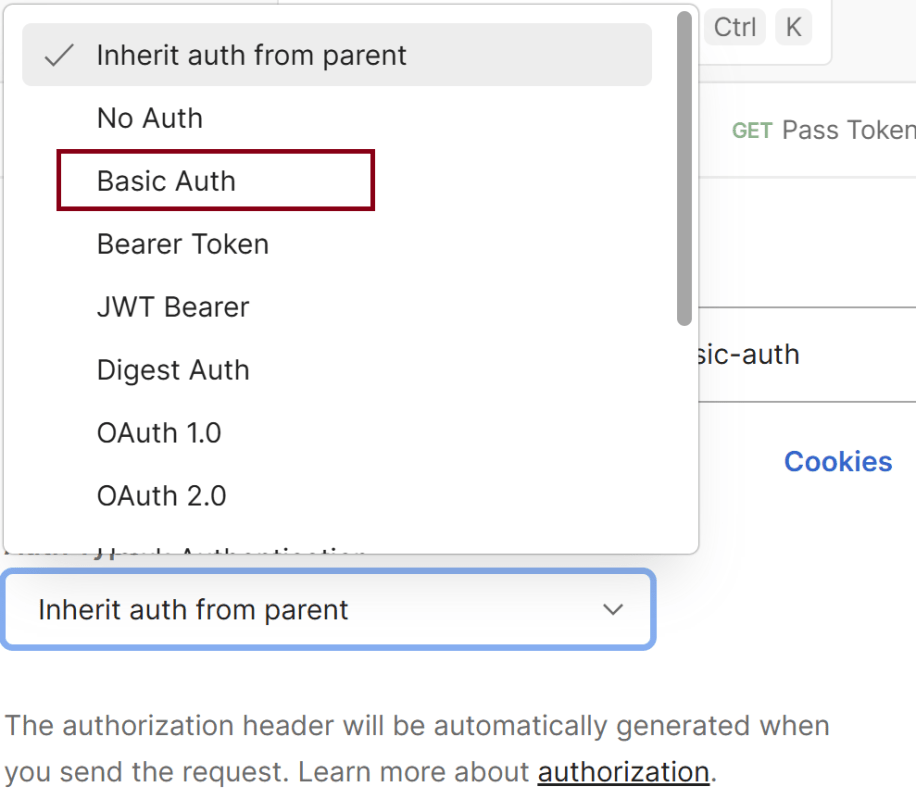Viewport: 916px width, 799px height.
Task: Choose Digest Auth from the dropdown list
Action: coord(172,370)
